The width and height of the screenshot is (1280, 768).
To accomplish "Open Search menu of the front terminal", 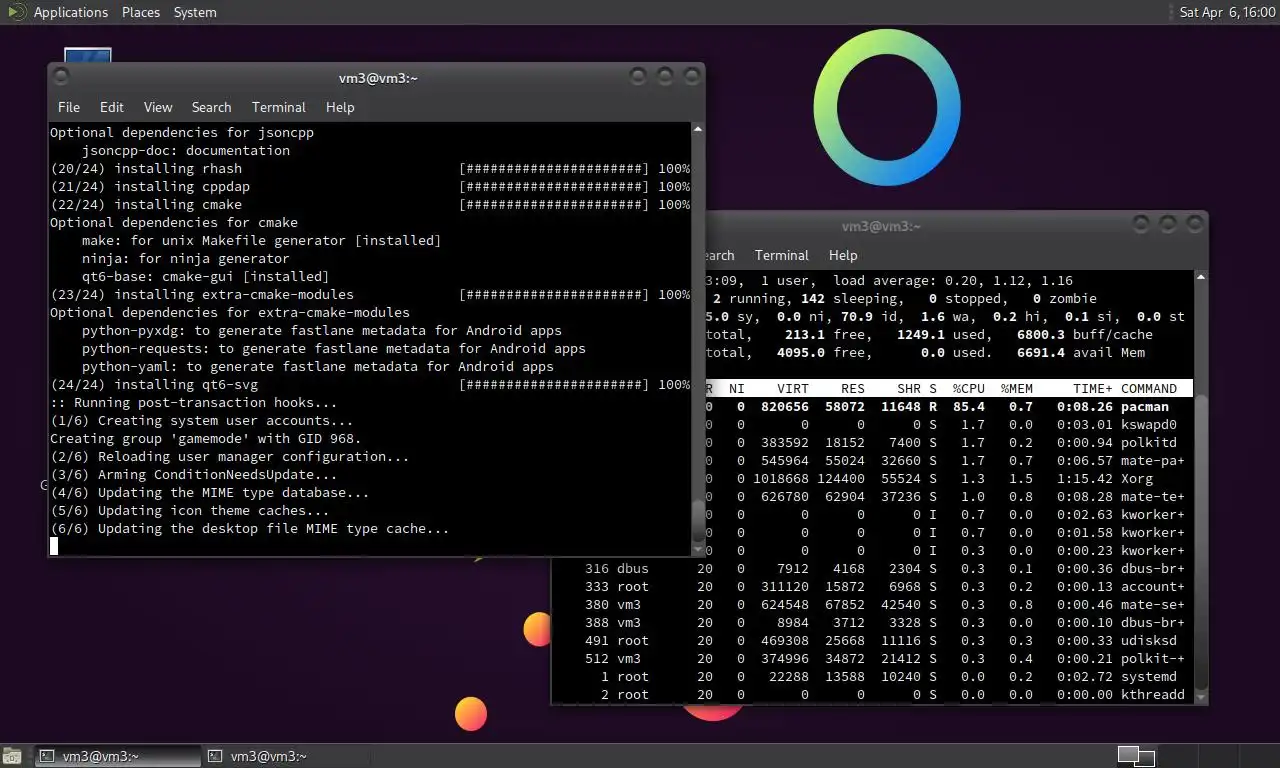I will tap(211, 107).
